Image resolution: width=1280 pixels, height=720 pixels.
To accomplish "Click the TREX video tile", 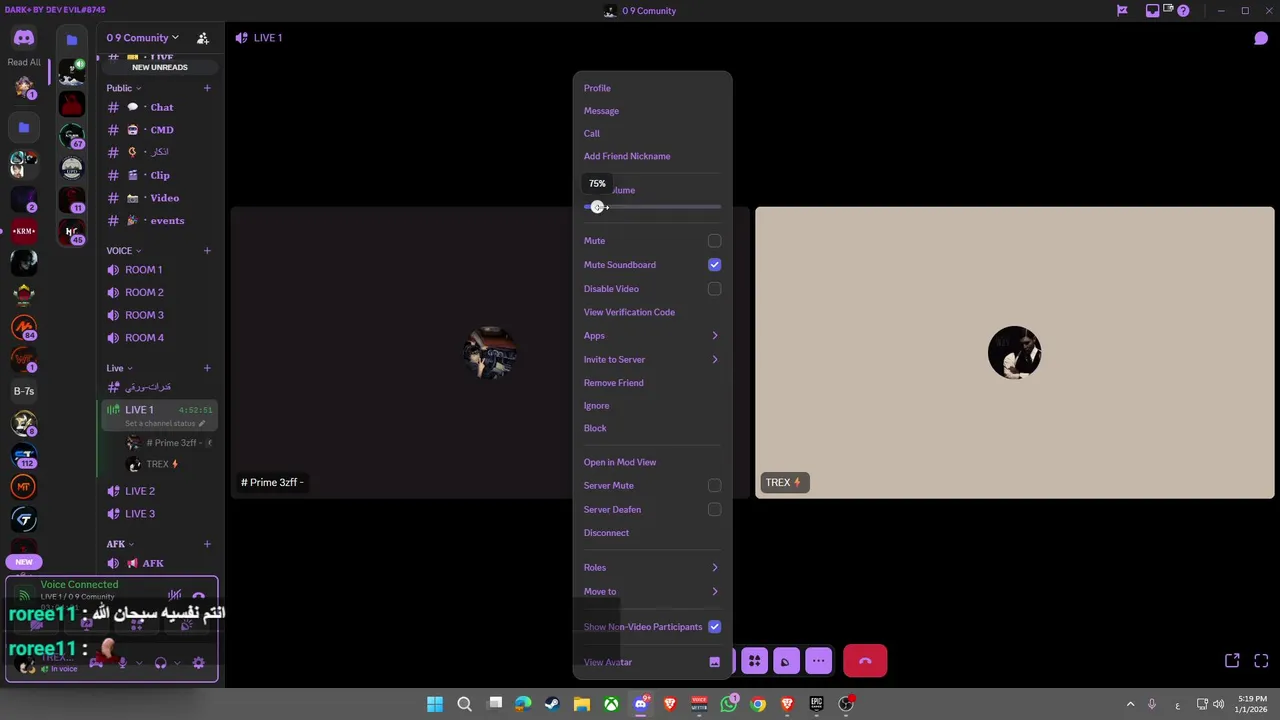I will pyautogui.click(x=1015, y=352).
